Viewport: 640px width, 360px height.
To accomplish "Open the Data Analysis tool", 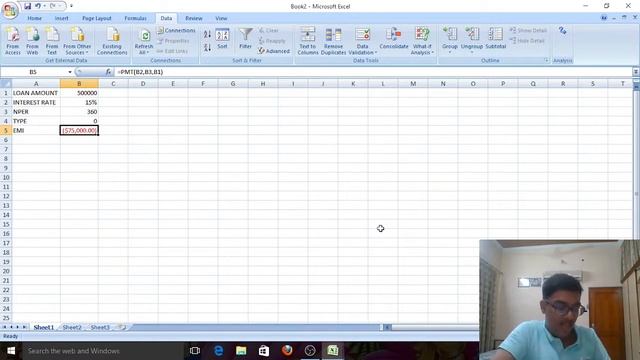I will 562,31.
